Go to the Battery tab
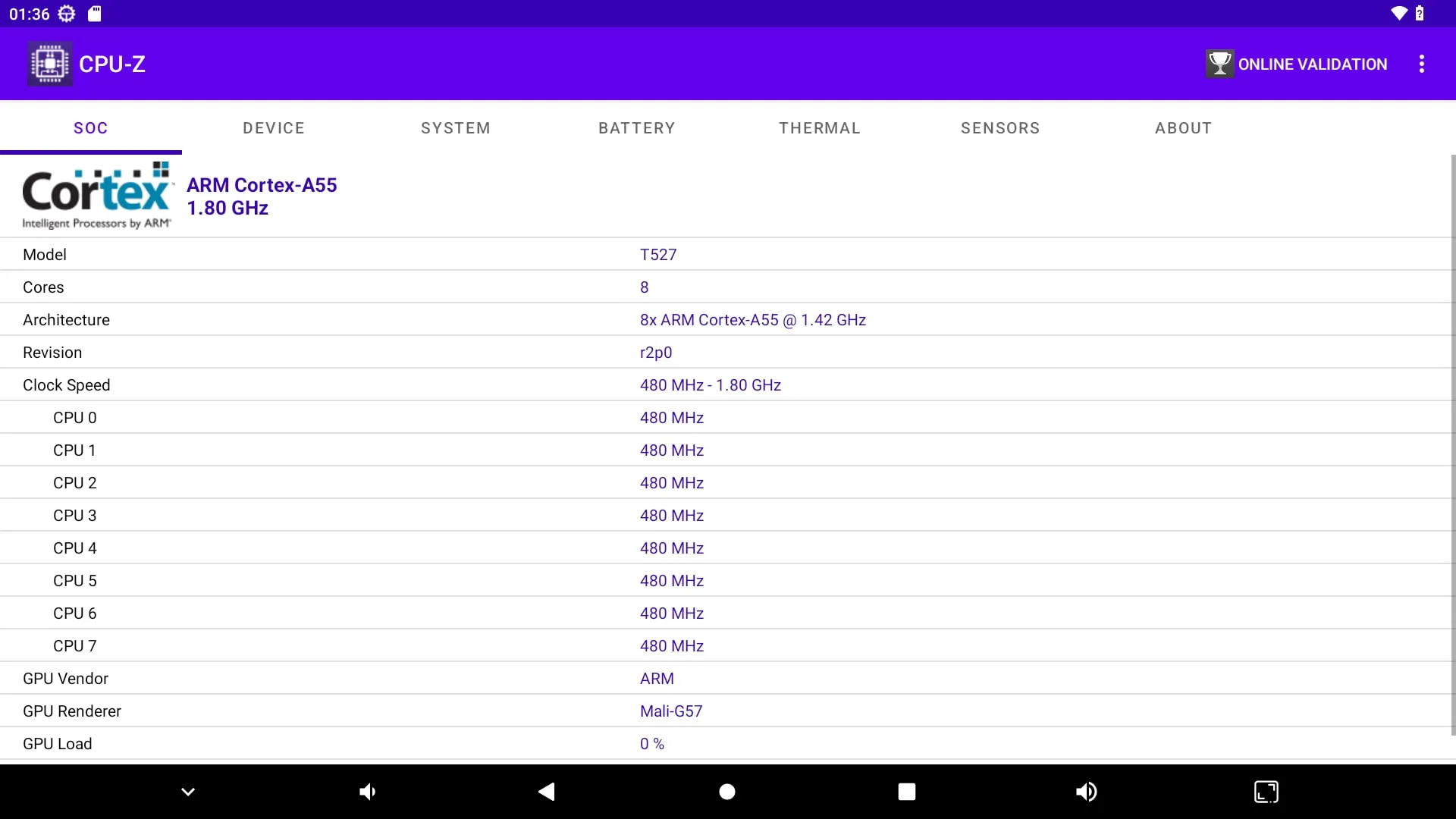 coord(637,128)
